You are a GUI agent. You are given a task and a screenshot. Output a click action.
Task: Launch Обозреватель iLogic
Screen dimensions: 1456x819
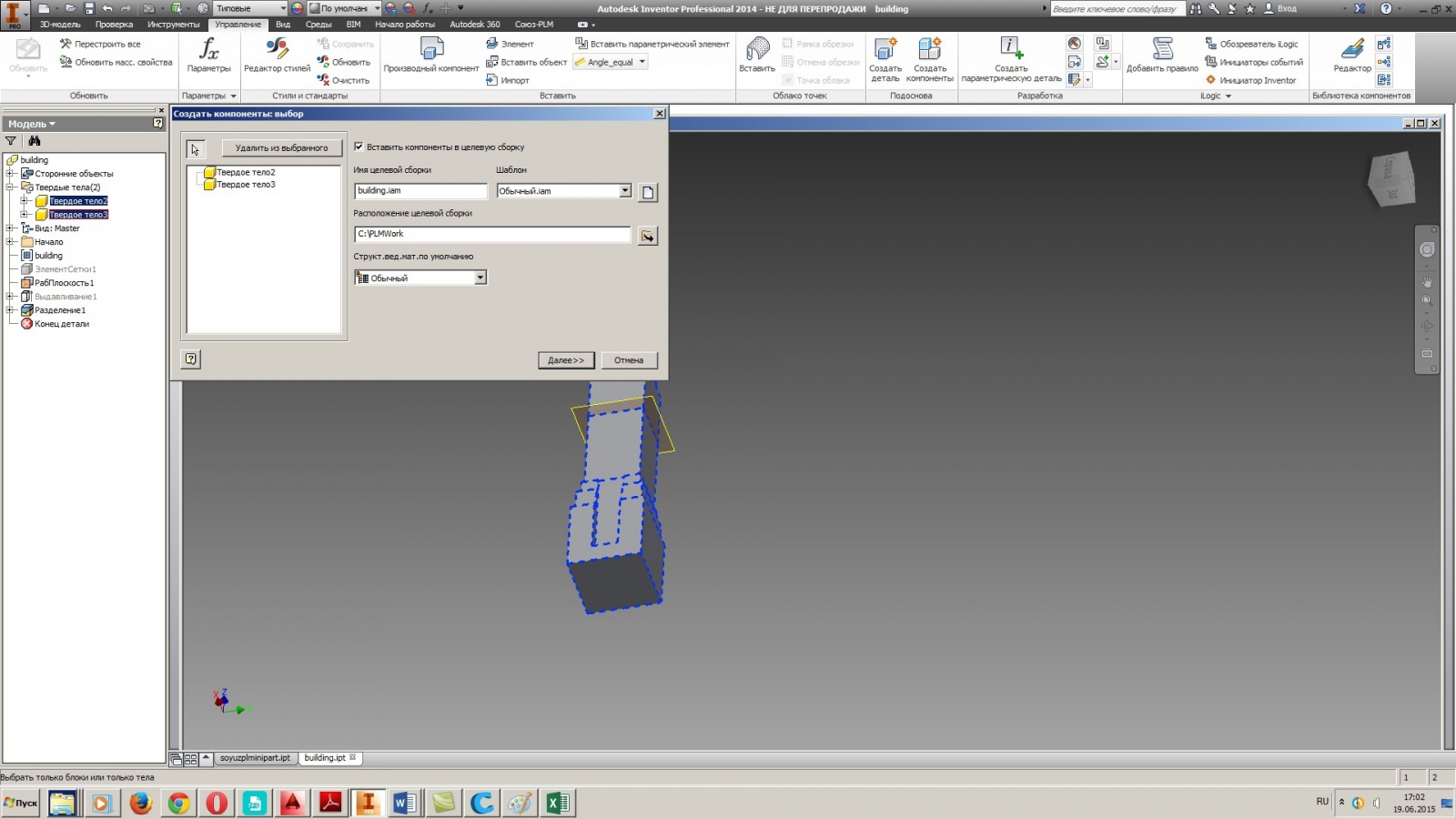coord(1253,43)
